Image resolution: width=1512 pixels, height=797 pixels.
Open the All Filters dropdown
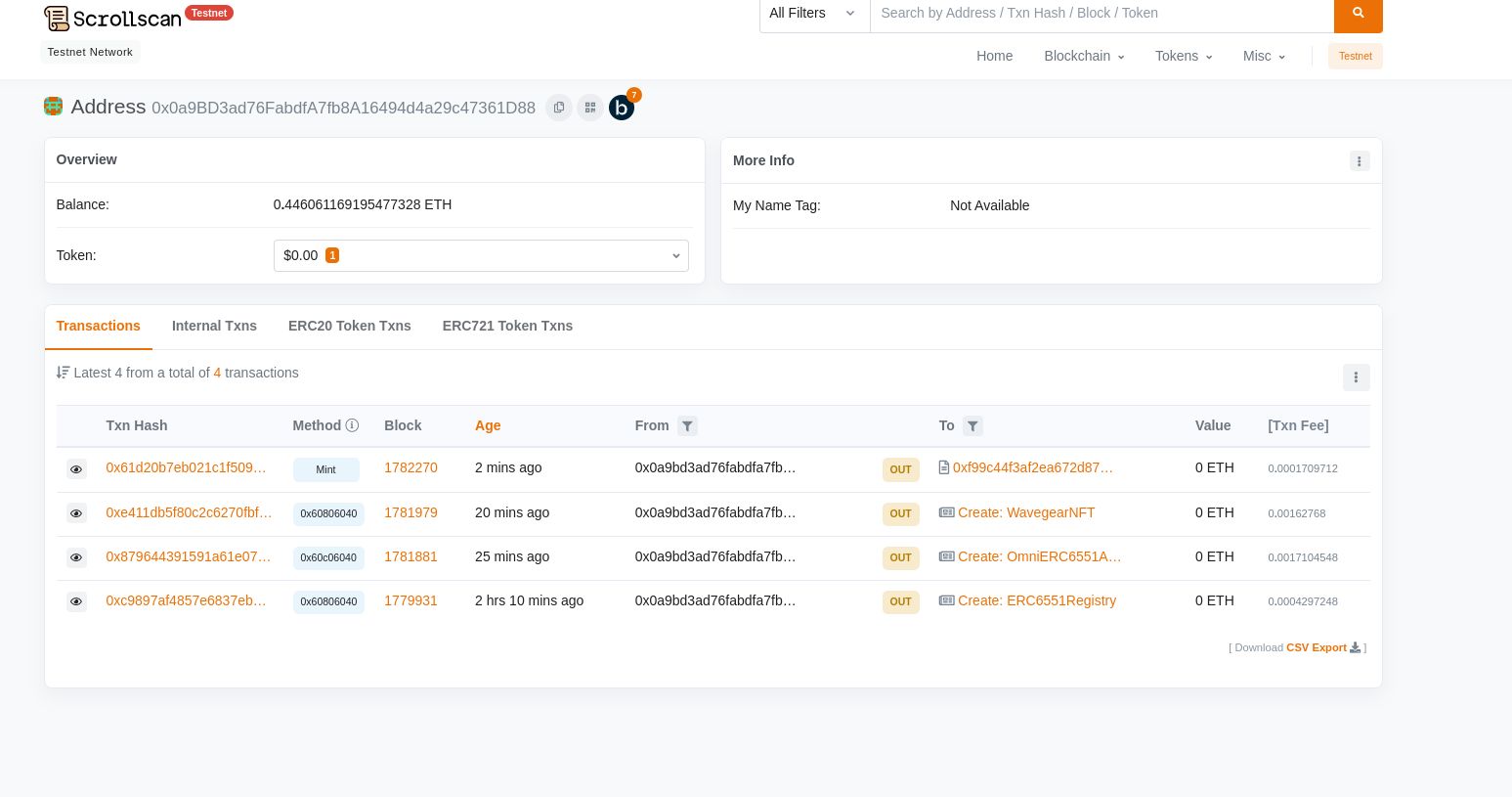coord(814,14)
